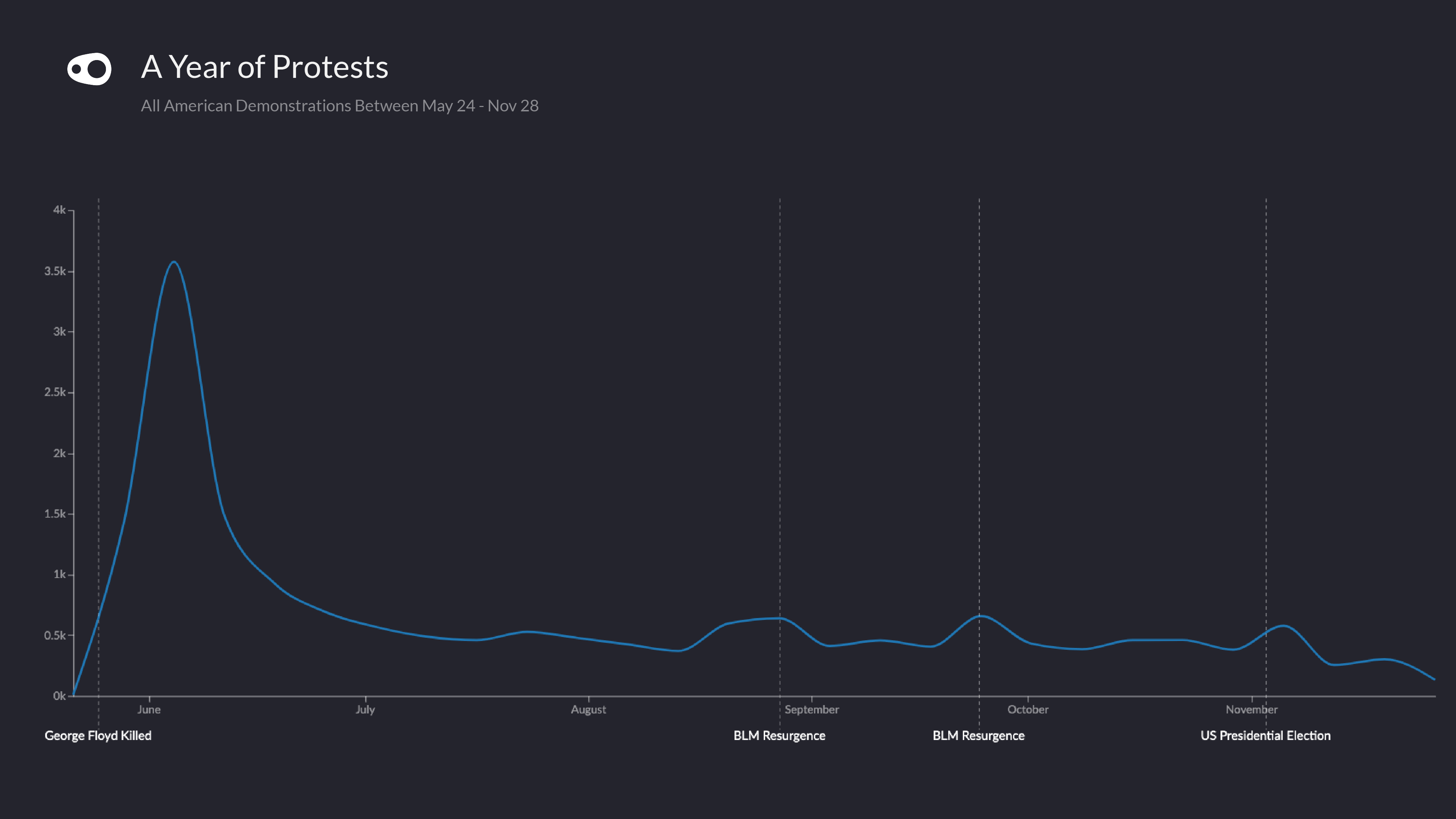Click the 3.5k y-axis tick label
The width and height of the screenshot is (1456, 819).
55,271
